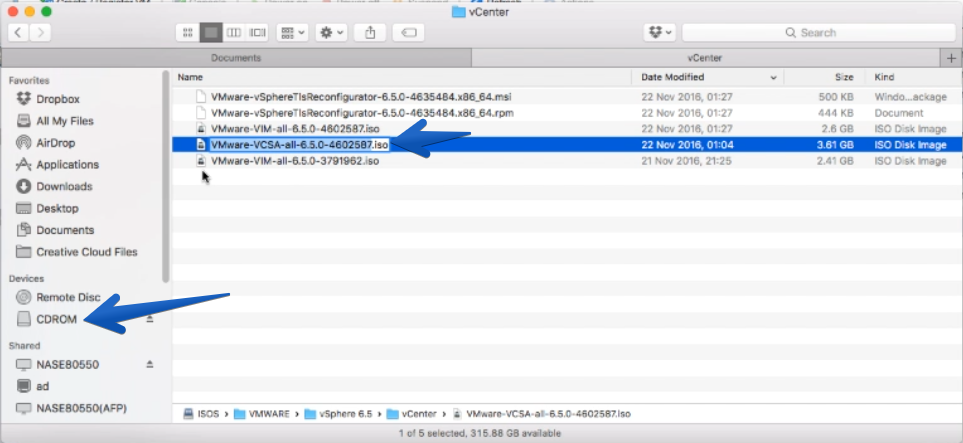Viewport: 963px width, 443px height.
Task: Eject the CDROM device
Action: click(x=149, y=319)
